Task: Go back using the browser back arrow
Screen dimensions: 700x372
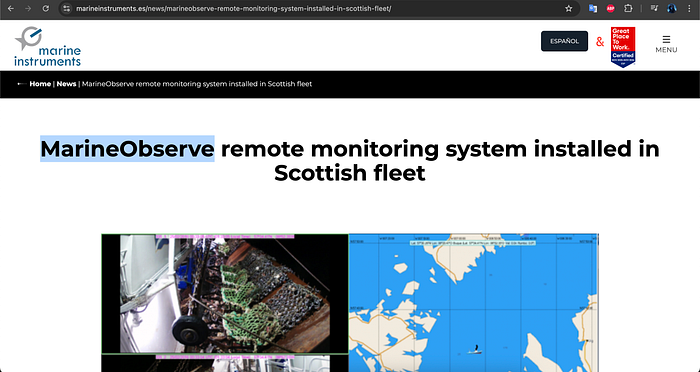Action: click(11, 8)
